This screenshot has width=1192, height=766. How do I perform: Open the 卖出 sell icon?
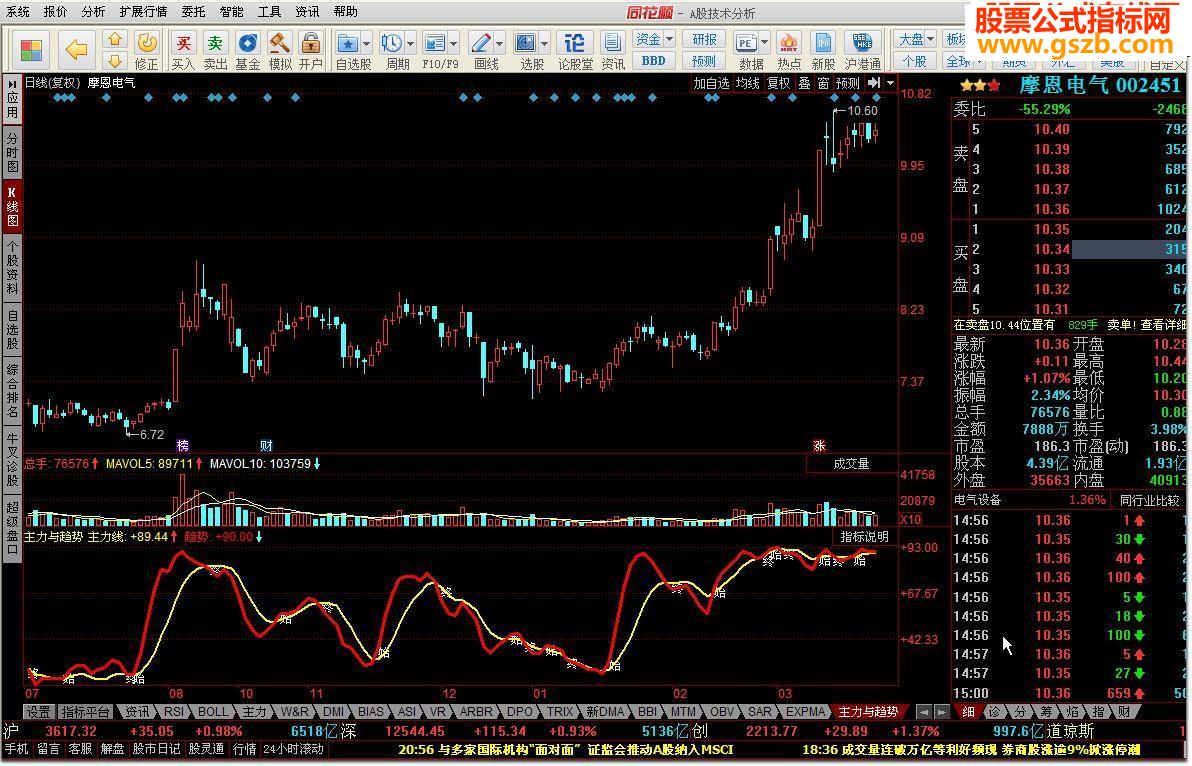tap(216, 43)
